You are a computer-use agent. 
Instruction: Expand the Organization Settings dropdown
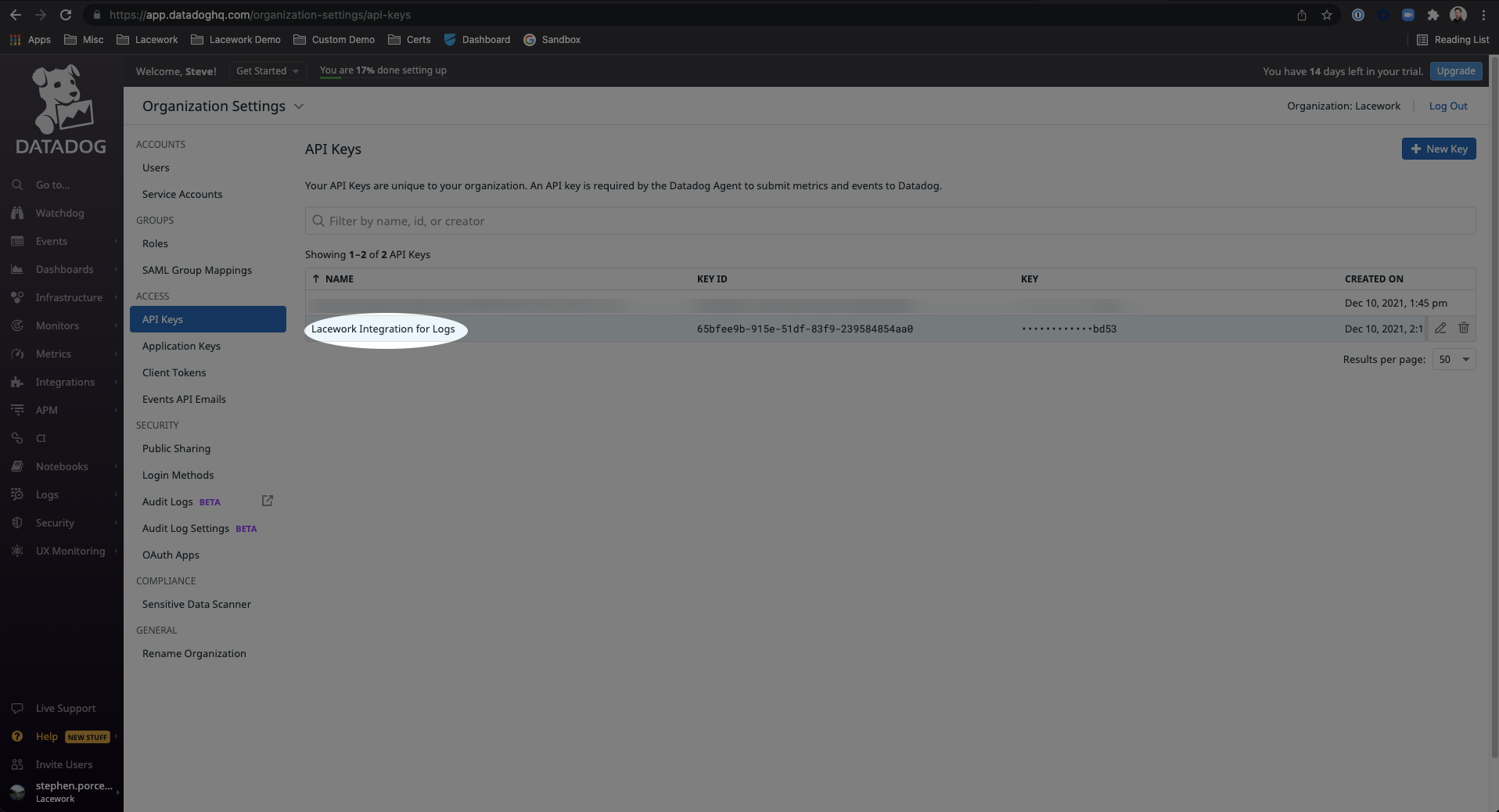coord(299,106)
